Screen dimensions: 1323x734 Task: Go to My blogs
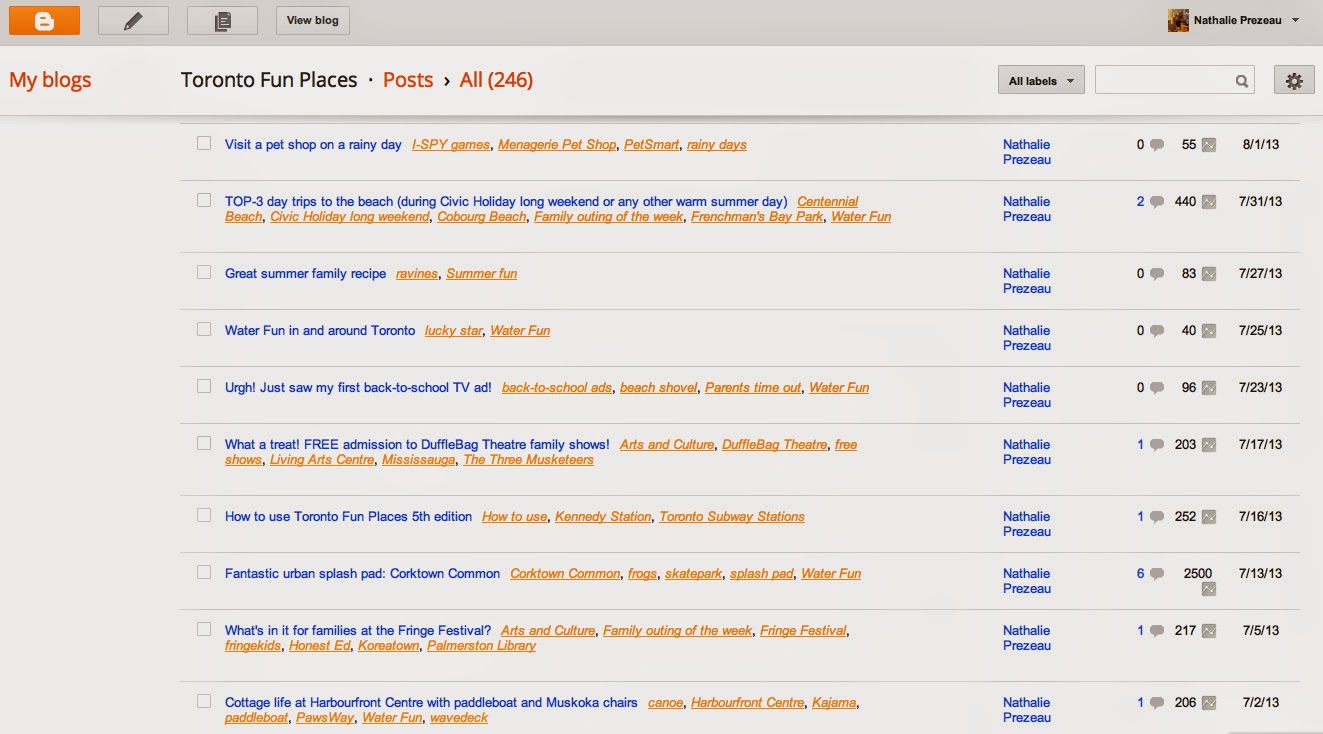click(50, 80)
